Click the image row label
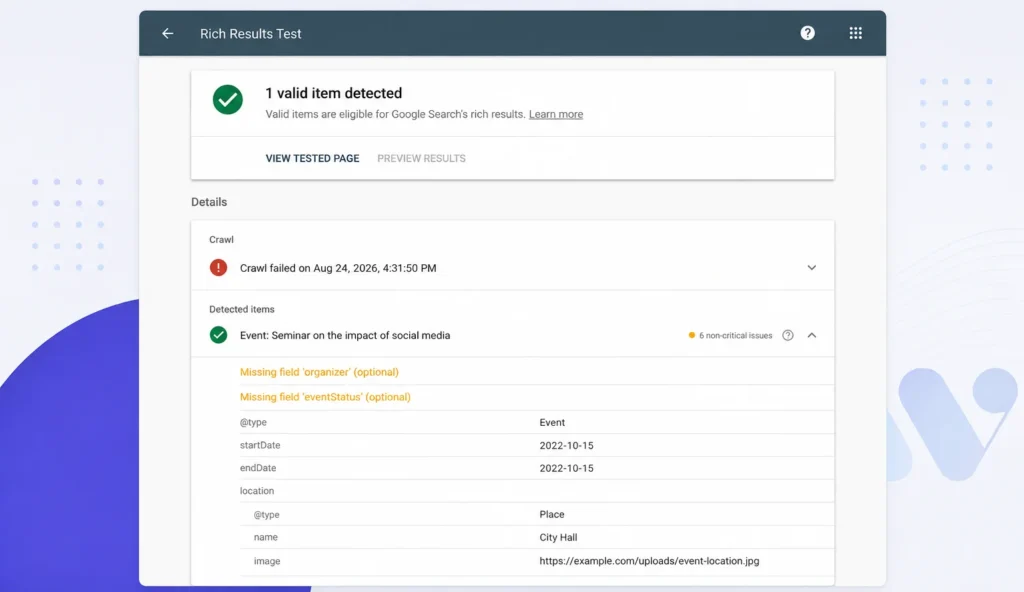 pos(266,561)
